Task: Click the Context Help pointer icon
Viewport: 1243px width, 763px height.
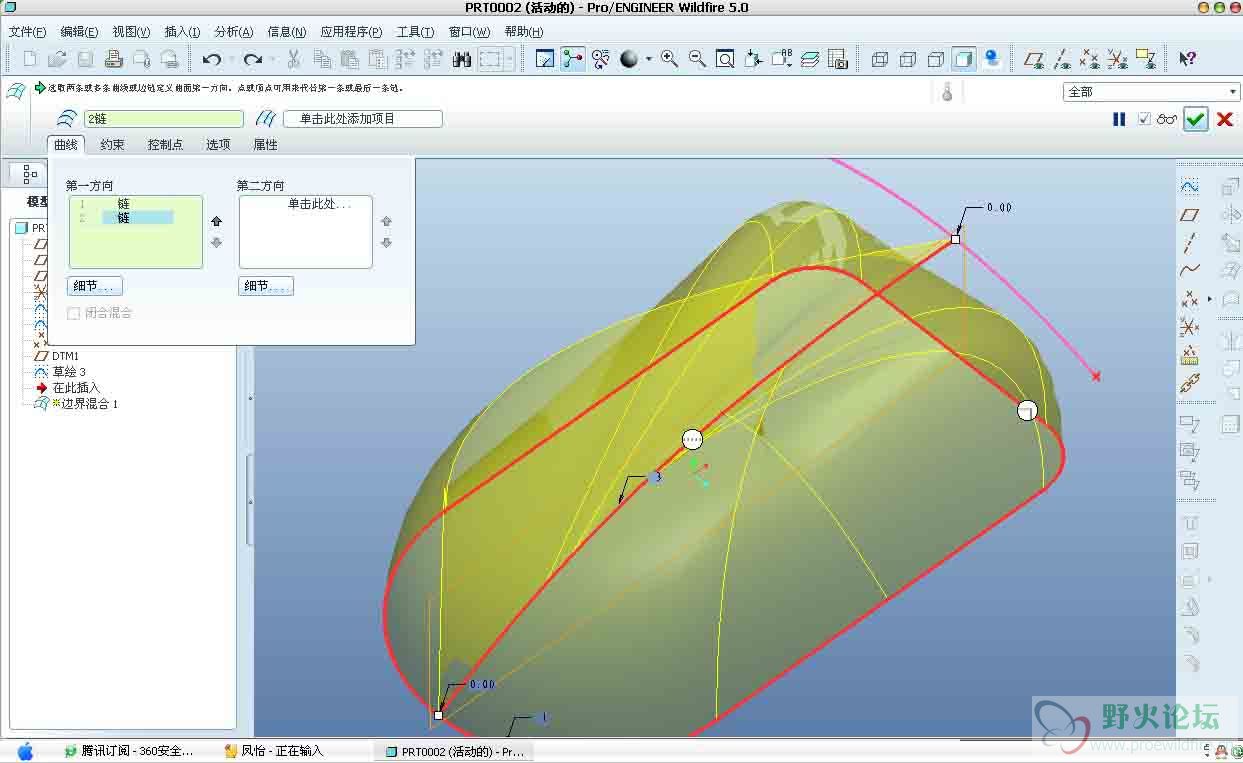Action: [x=1187, y=59]
